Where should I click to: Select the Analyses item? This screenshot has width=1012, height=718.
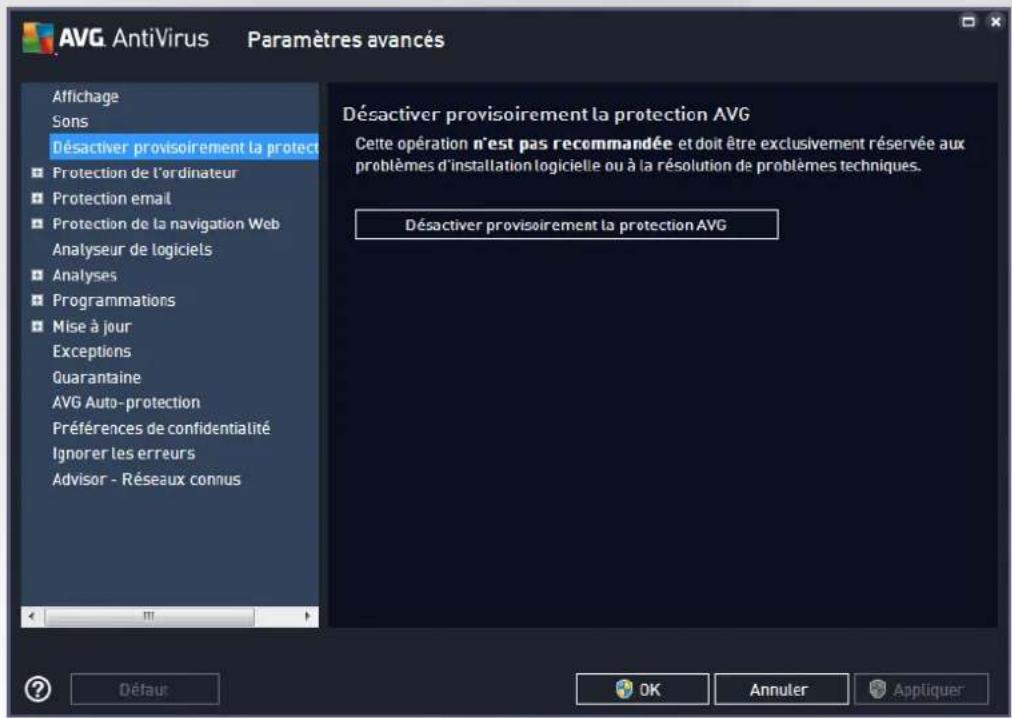pyautogui.click(x=85, y=275)
